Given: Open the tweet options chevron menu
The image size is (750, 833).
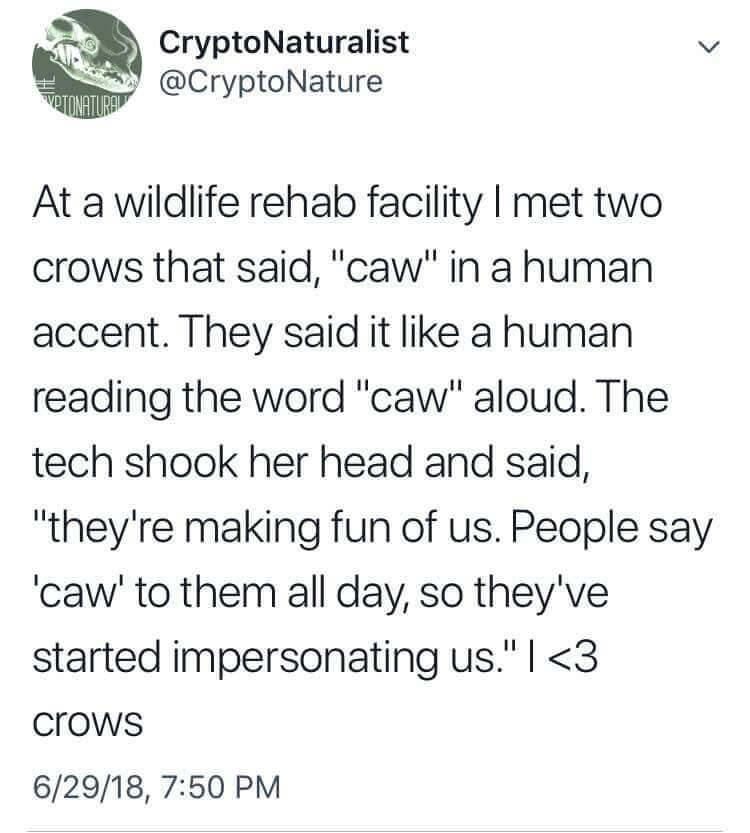Looking at the screenshot, I should point(709,47).
